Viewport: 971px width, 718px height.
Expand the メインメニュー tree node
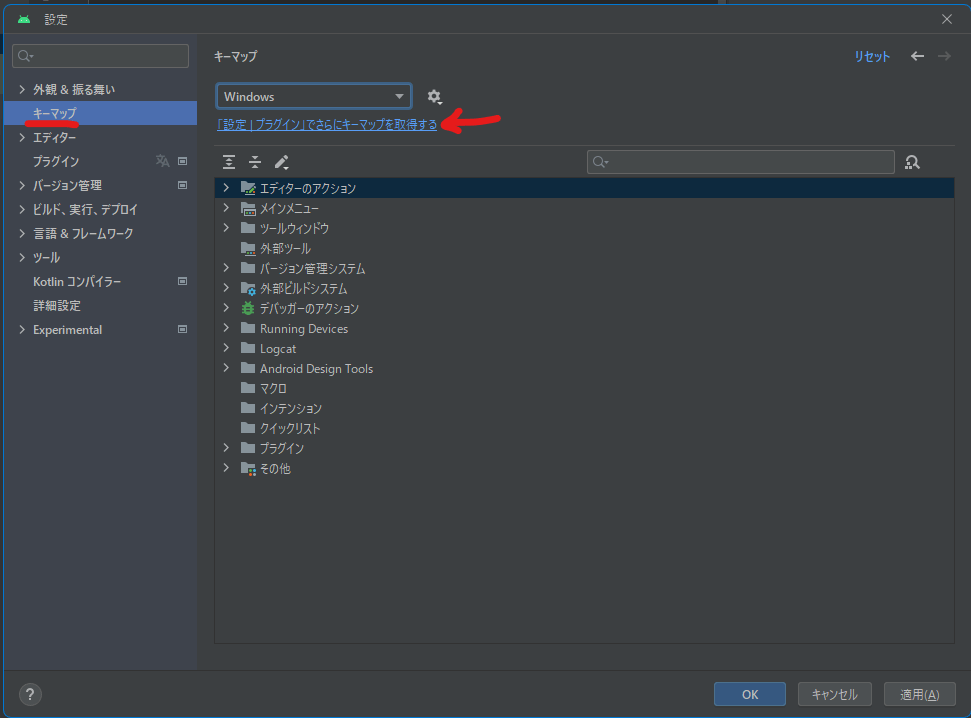226,208
